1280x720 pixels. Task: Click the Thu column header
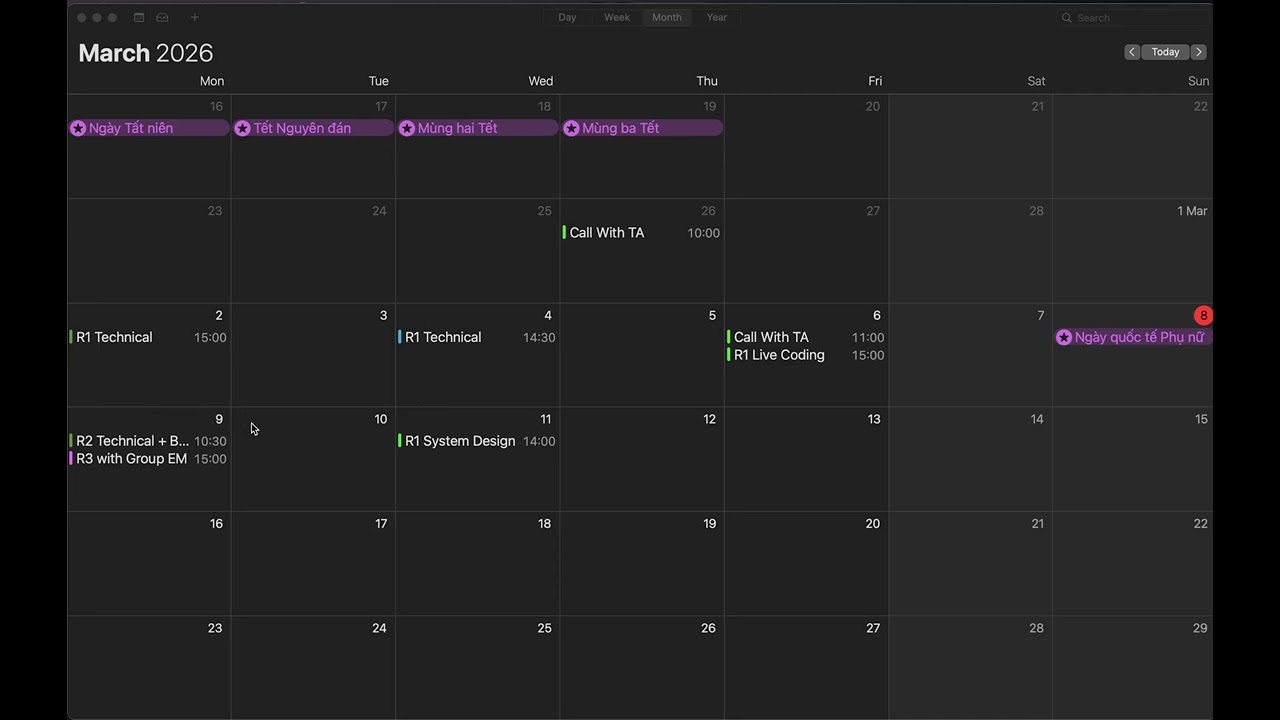[707, 81]
